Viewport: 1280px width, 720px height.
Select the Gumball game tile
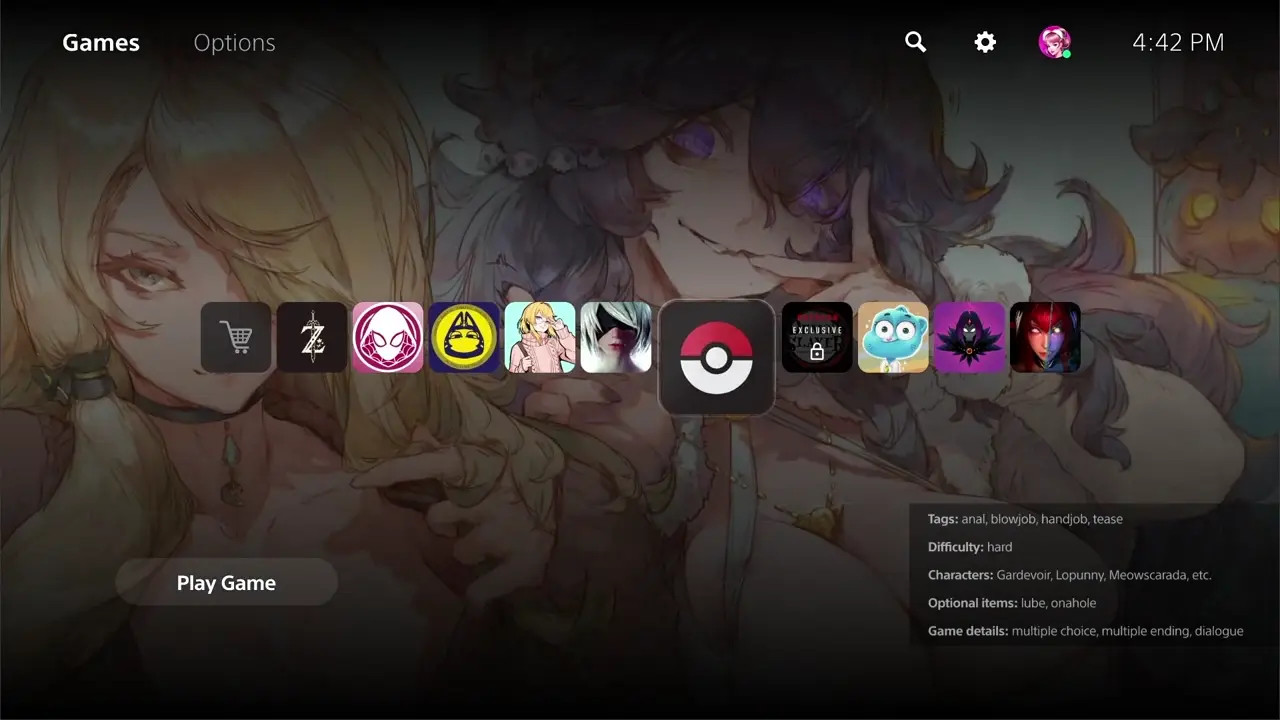(x=893, y=337)
